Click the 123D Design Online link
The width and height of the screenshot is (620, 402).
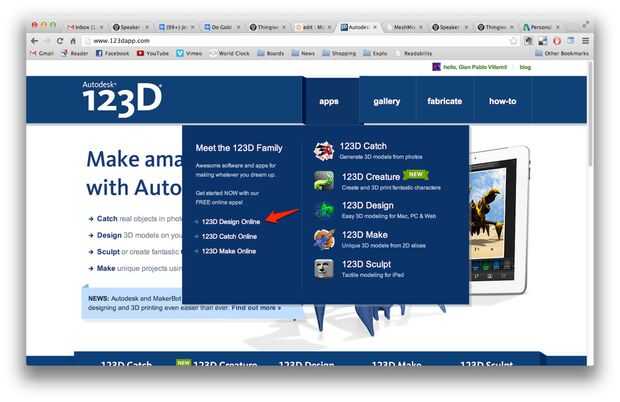[231, 222]
